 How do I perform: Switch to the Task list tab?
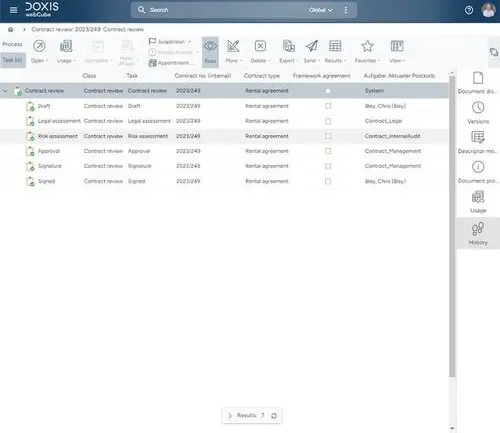[x=13, y=60]
